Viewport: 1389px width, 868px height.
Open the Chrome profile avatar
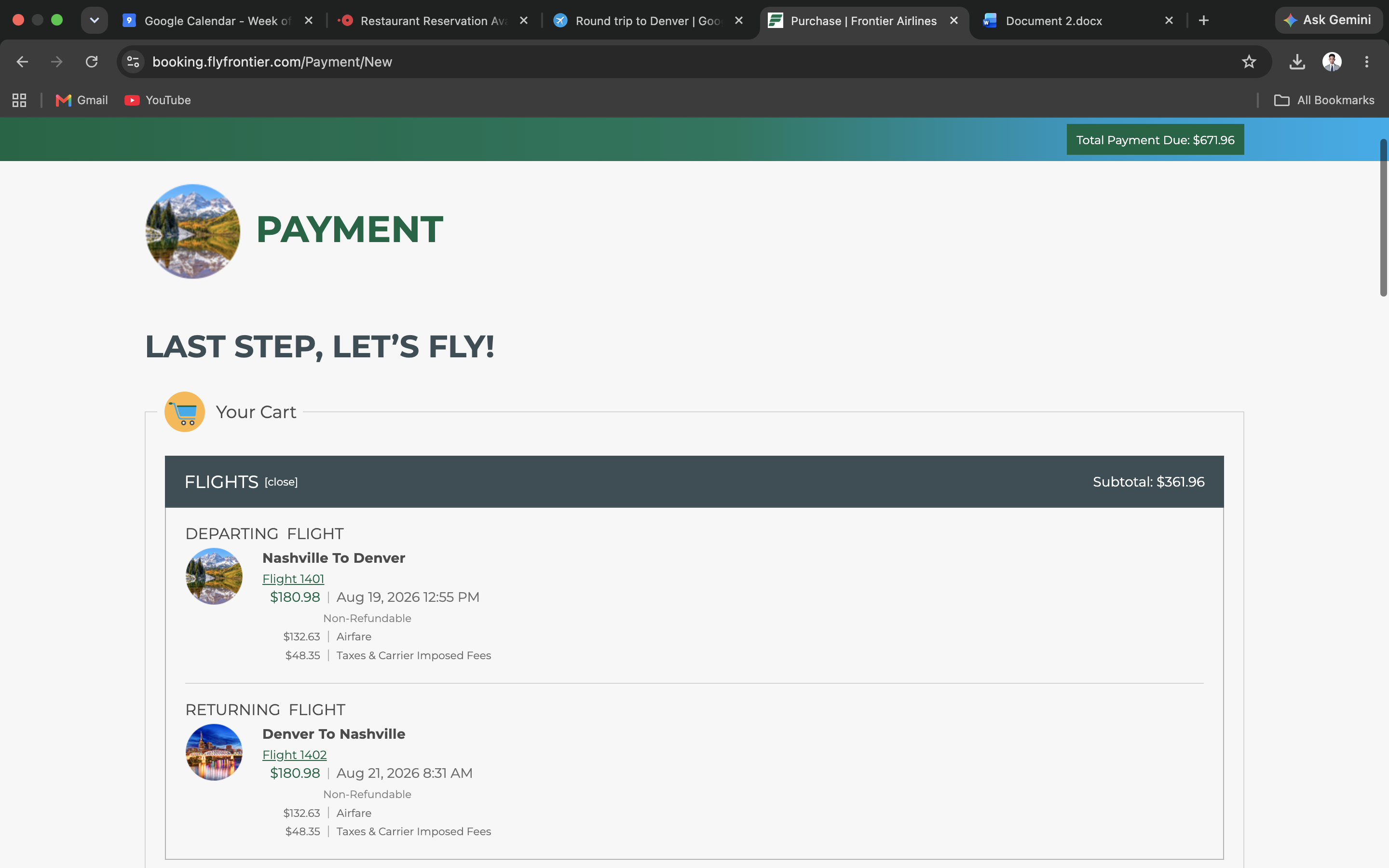pos(1332,61)
